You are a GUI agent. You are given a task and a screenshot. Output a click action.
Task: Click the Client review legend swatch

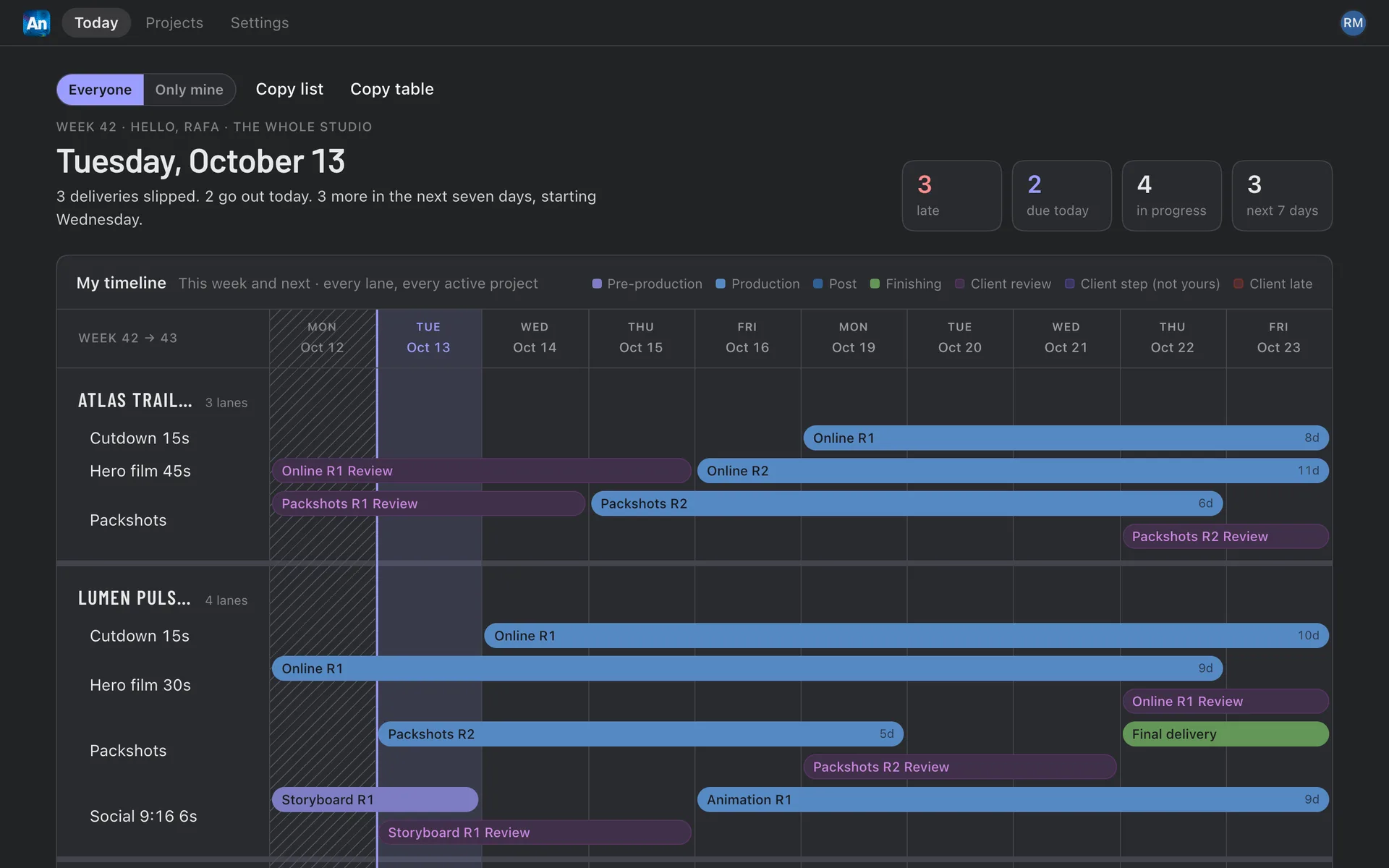960,284
